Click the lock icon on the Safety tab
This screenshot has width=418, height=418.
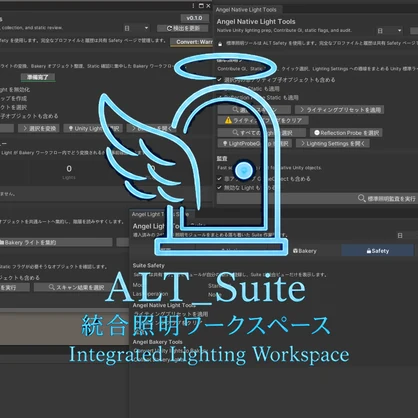pos(369,251)
